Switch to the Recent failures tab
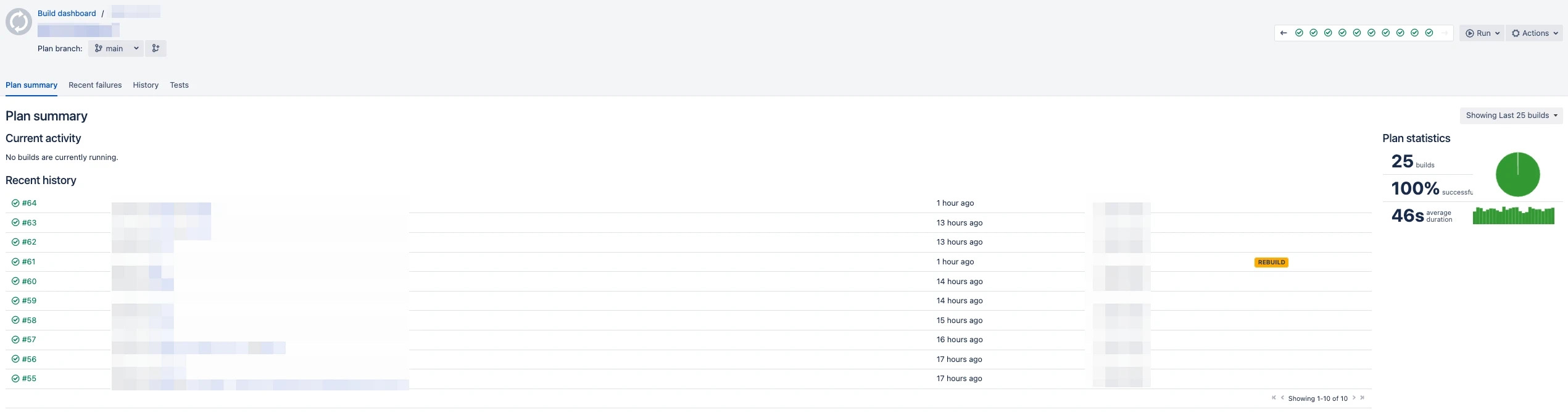Image resolution: width=1568 pixels, height=412 pixels. 95,85
